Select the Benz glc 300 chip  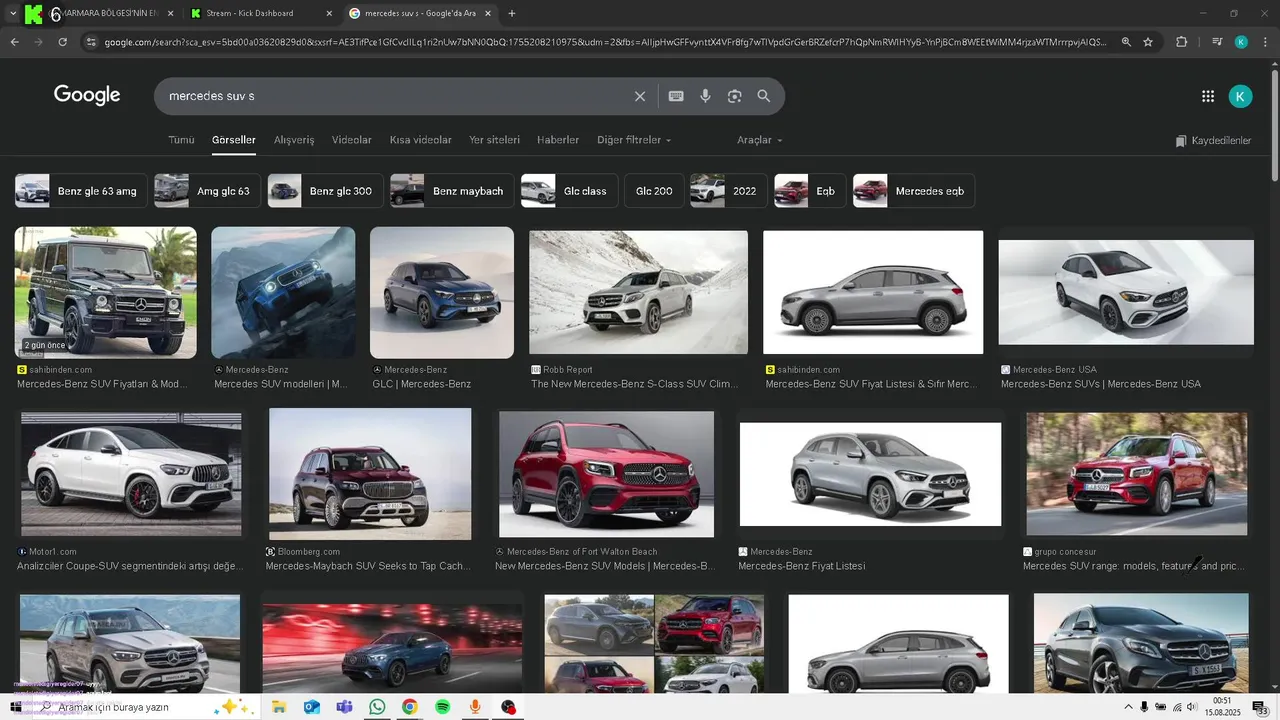[325, 191]
